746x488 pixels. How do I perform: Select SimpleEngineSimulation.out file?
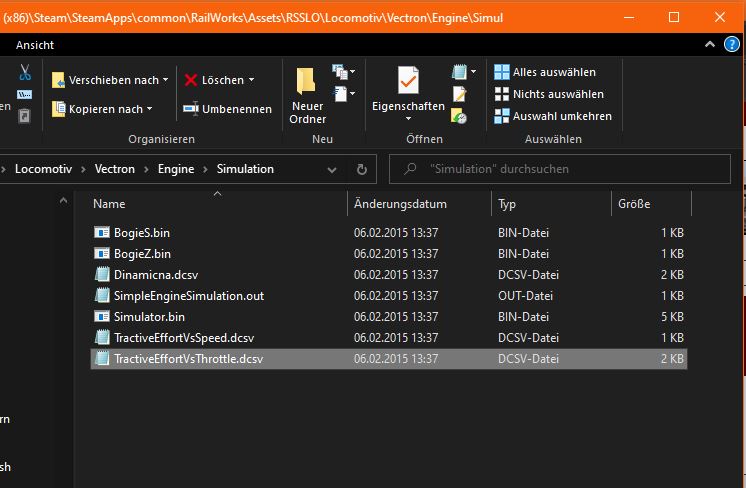389,295
